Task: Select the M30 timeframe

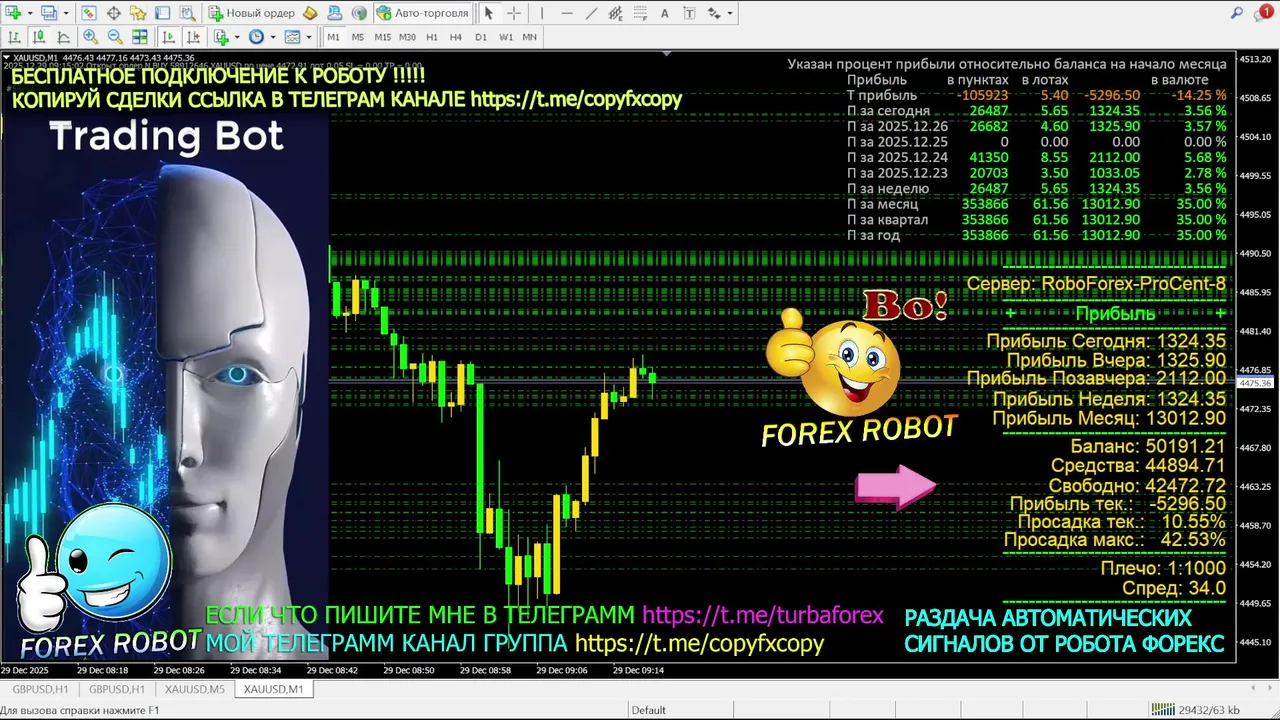Action: [407, 37]
